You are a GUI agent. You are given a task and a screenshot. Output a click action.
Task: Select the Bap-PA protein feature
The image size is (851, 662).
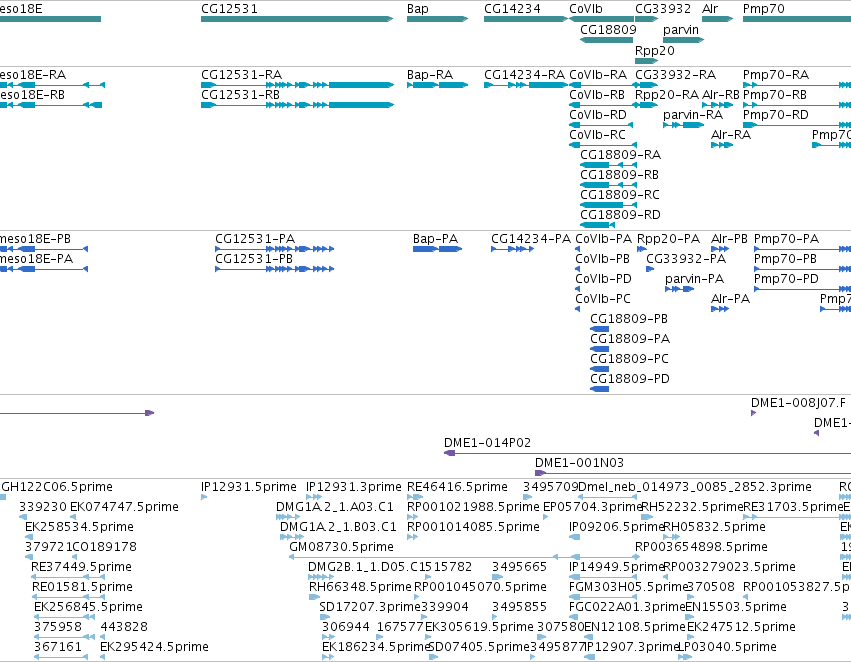pos(437,249)
